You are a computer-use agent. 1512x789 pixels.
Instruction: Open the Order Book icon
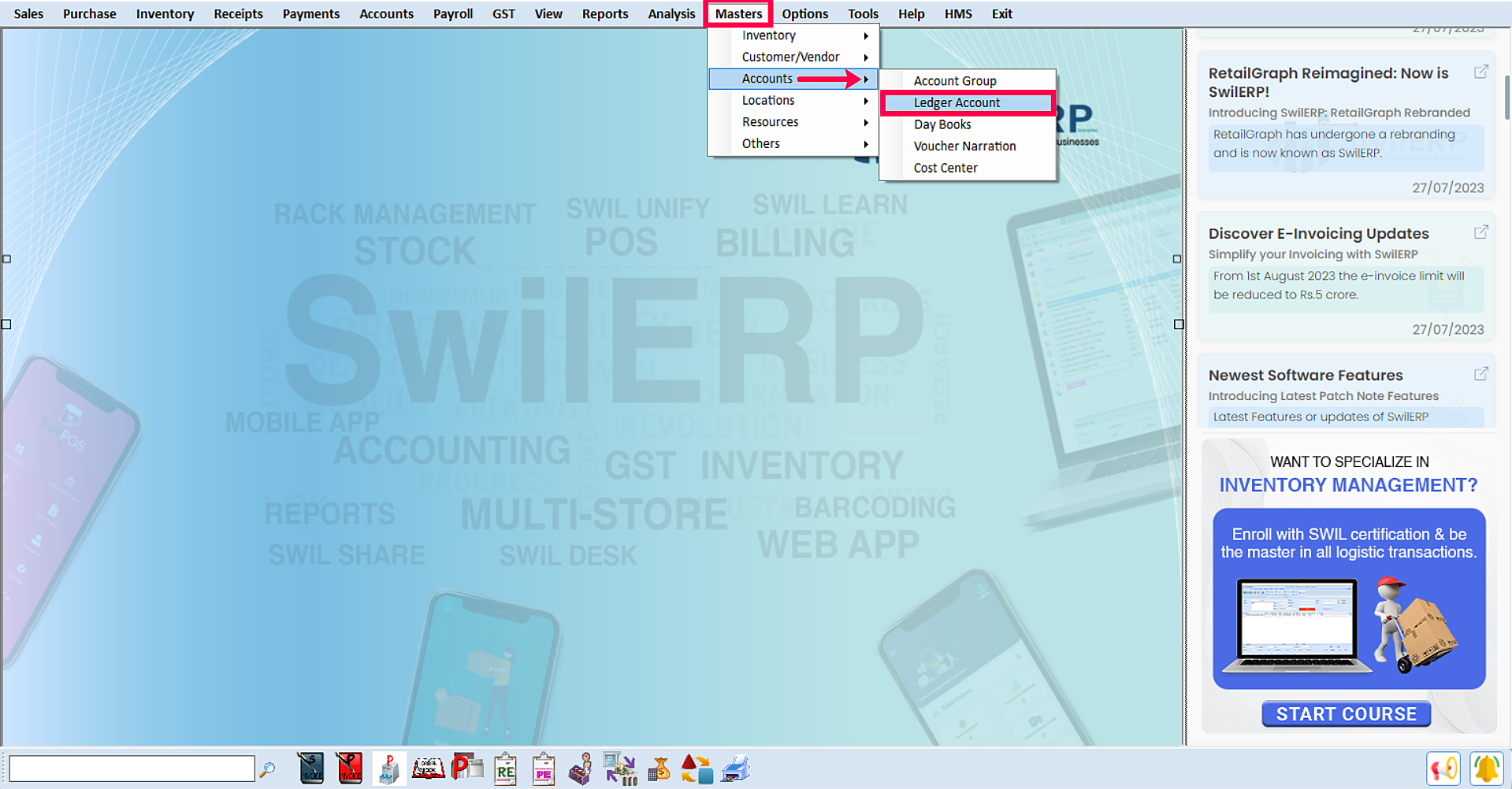point(428,769)
